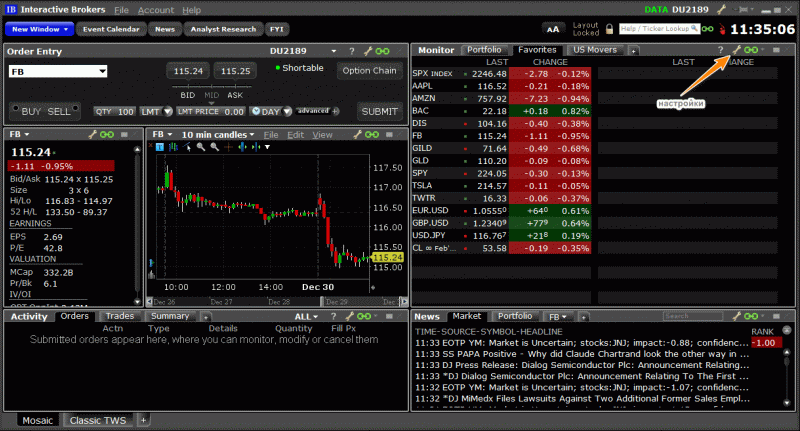Open Monitor panel help question mark

(720, 49)
